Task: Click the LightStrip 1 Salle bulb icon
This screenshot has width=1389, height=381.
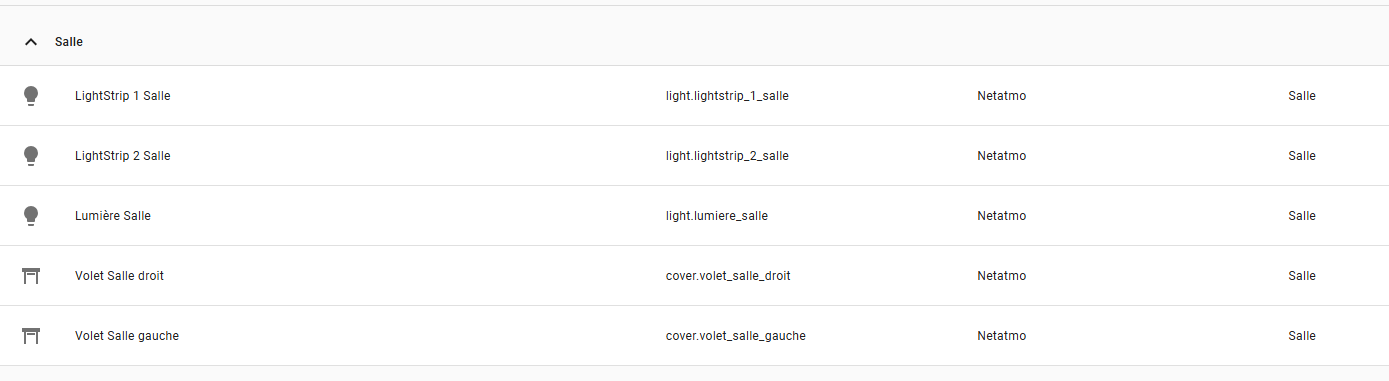Action: (x=31, y=96)
